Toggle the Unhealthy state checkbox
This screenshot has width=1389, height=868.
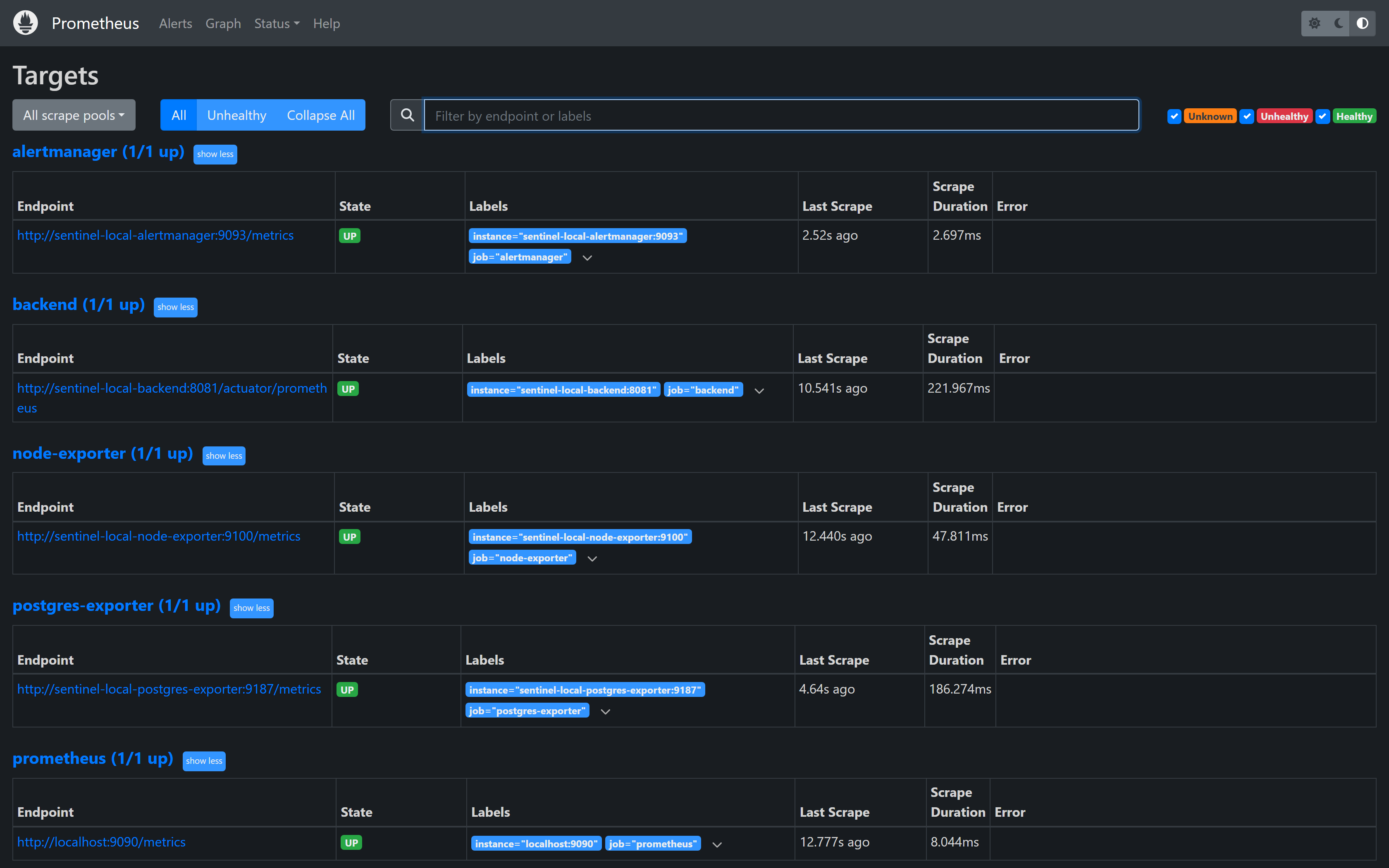click(x=1247, y=116)
